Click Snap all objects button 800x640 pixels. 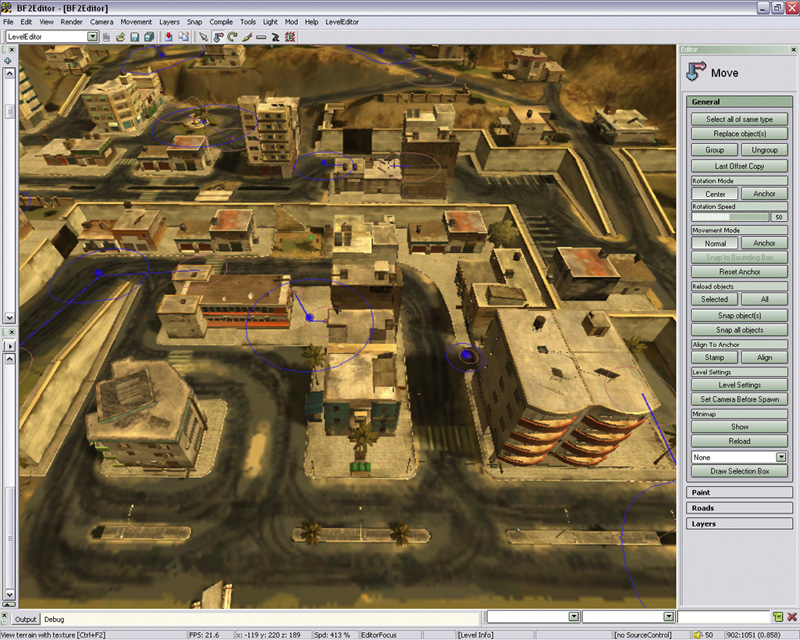[x=739, y=330]
